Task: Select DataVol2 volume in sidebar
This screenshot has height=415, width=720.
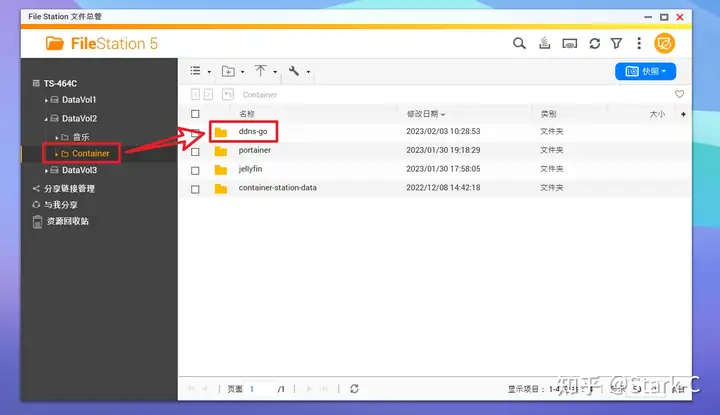Action: [79, 118]
